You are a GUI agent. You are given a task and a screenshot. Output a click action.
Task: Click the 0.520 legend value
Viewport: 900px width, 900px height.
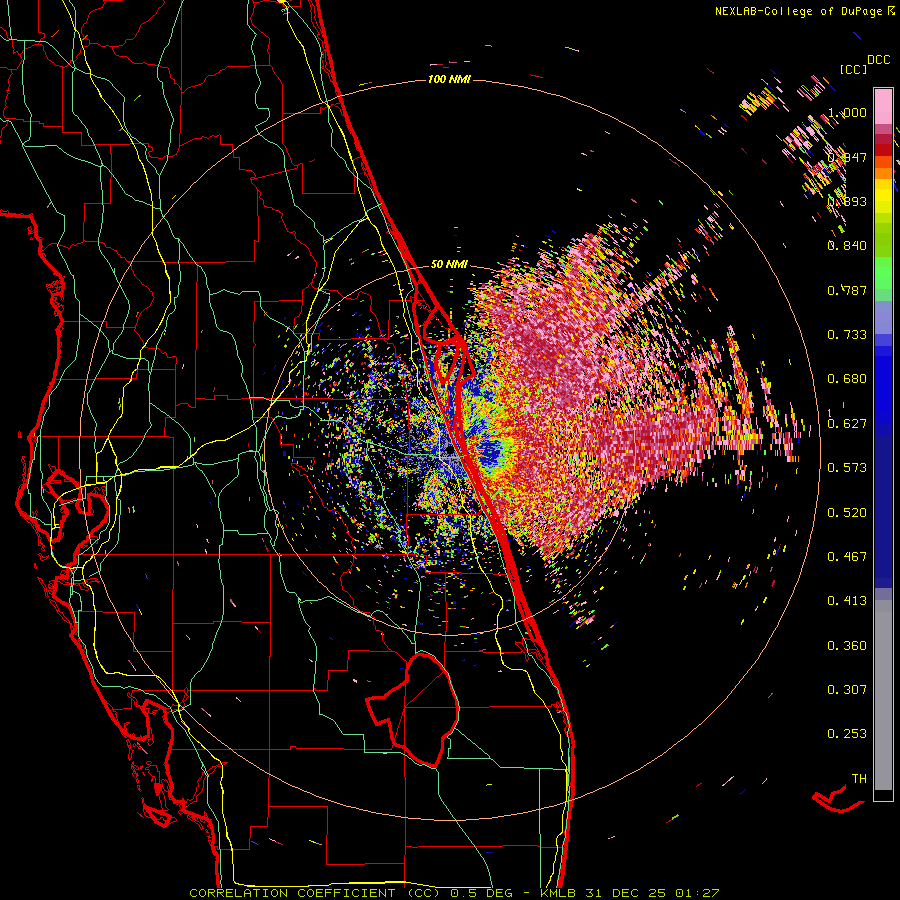(847, 513)
